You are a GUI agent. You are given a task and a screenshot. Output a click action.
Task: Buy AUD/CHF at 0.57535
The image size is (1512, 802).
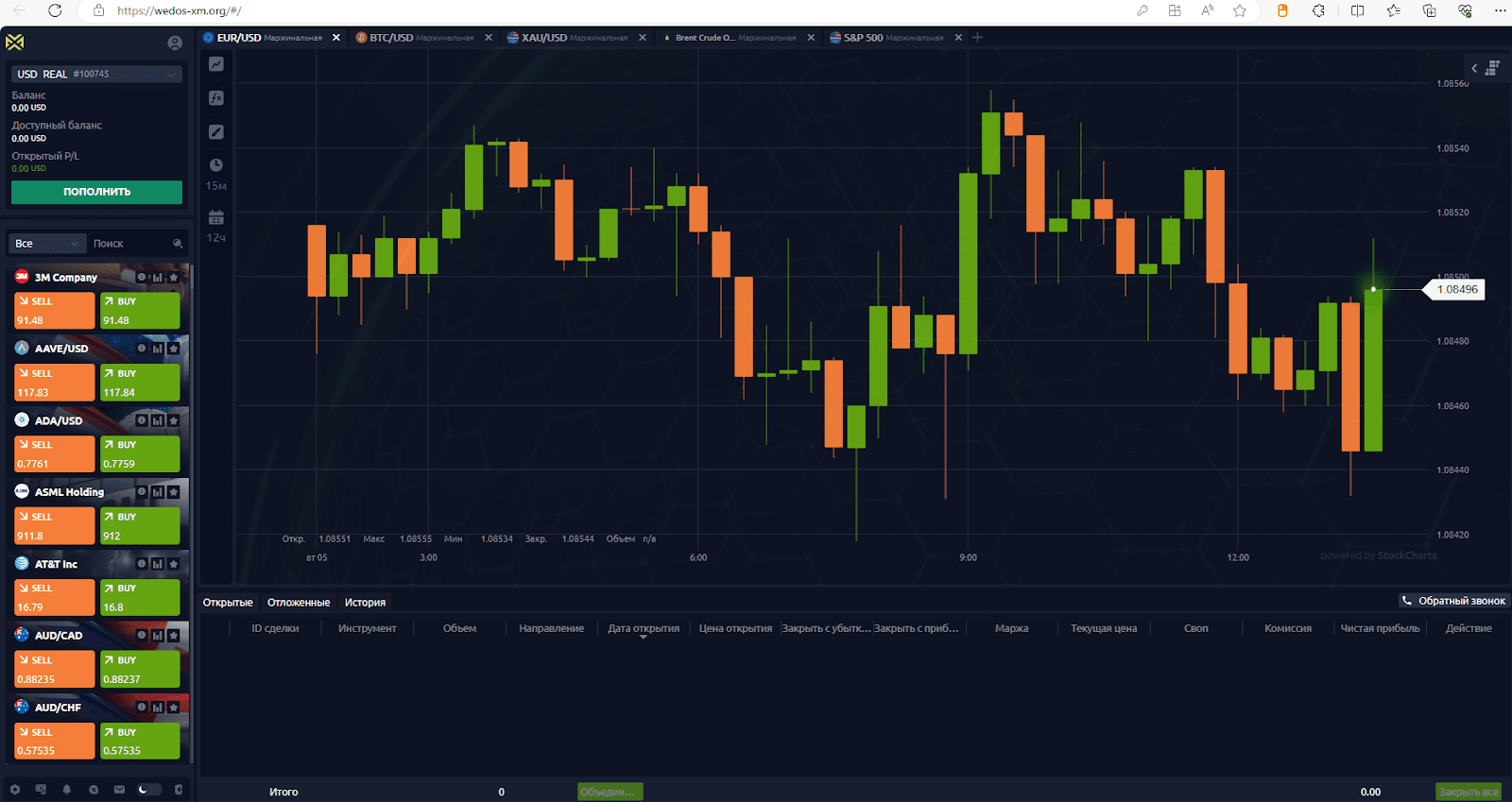pos(140,742)
